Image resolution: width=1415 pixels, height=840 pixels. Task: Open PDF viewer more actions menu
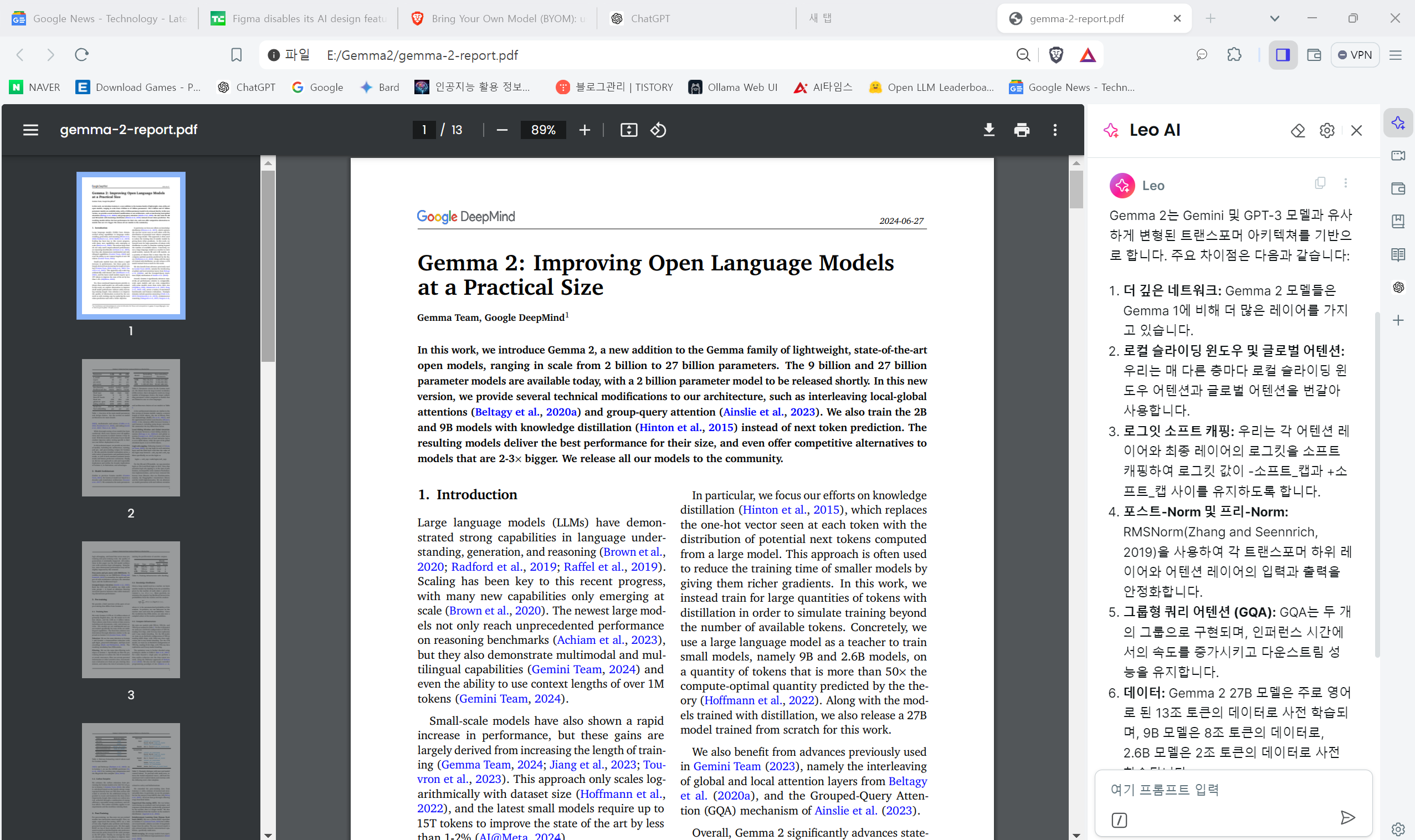(1055, 130)
